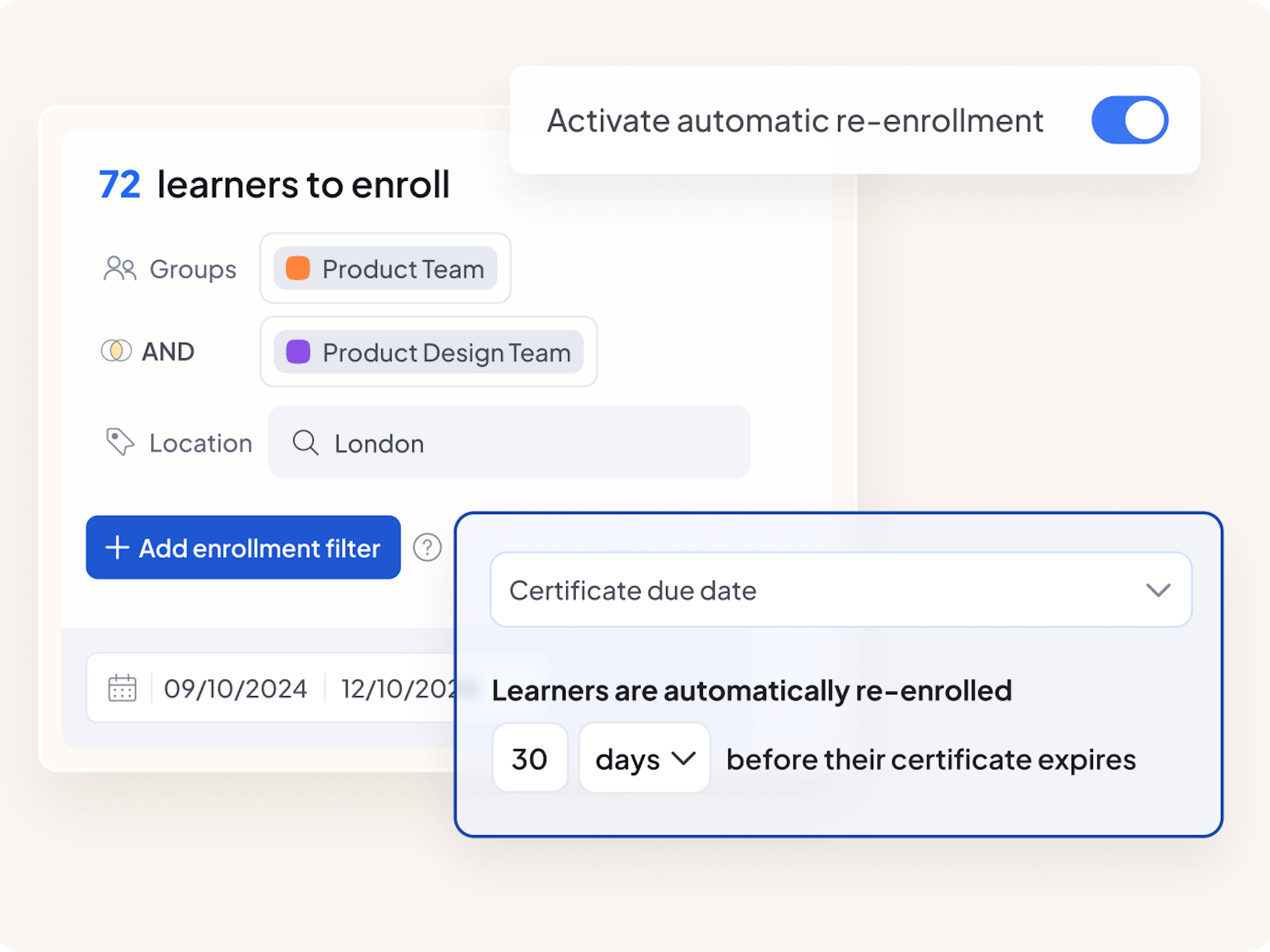Viewport: 1270px width, 952px height.
Task: Click Add enrollment filter button
Action: [x=243, y=548]
